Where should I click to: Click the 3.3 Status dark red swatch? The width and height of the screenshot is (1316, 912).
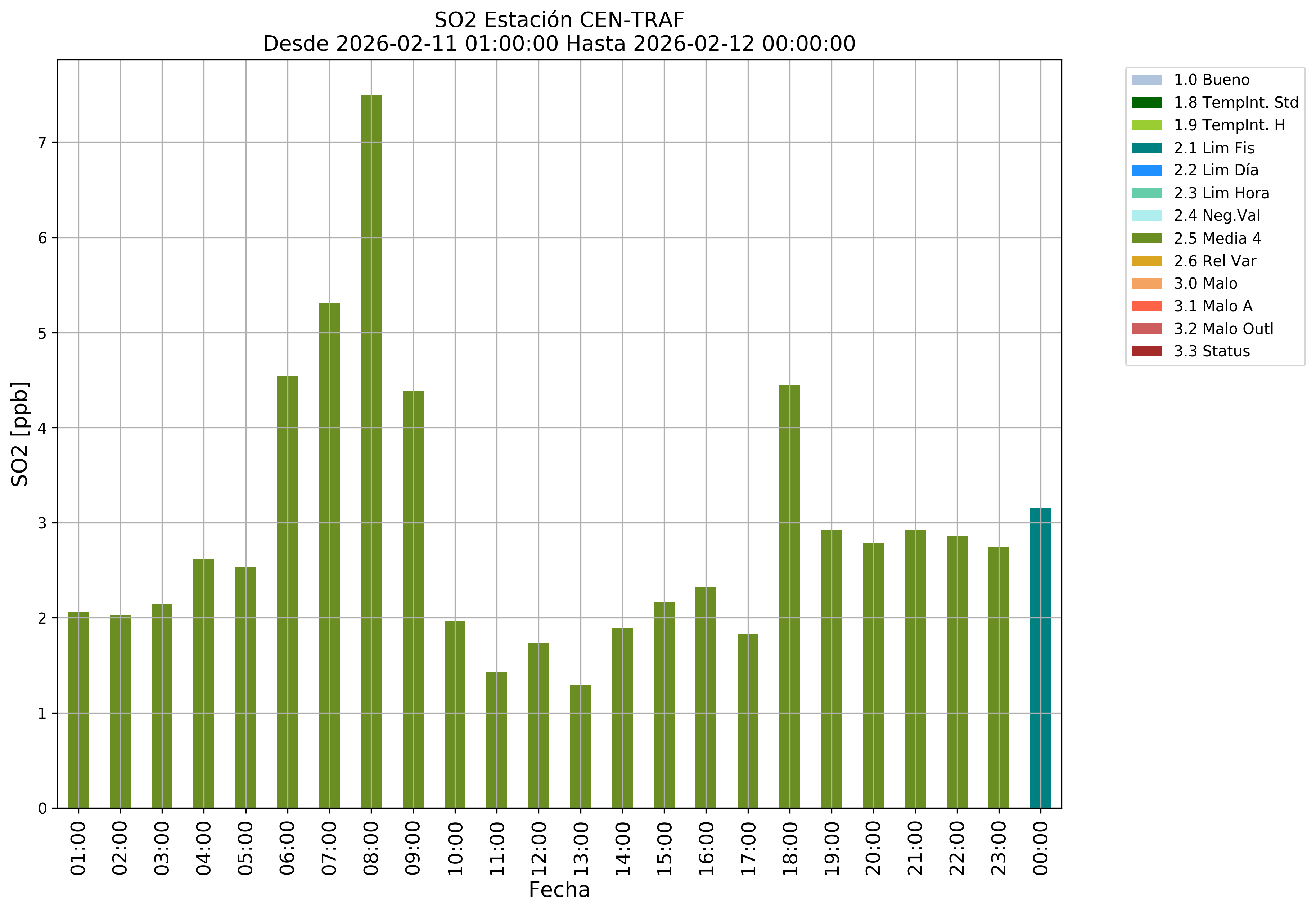1146,351
